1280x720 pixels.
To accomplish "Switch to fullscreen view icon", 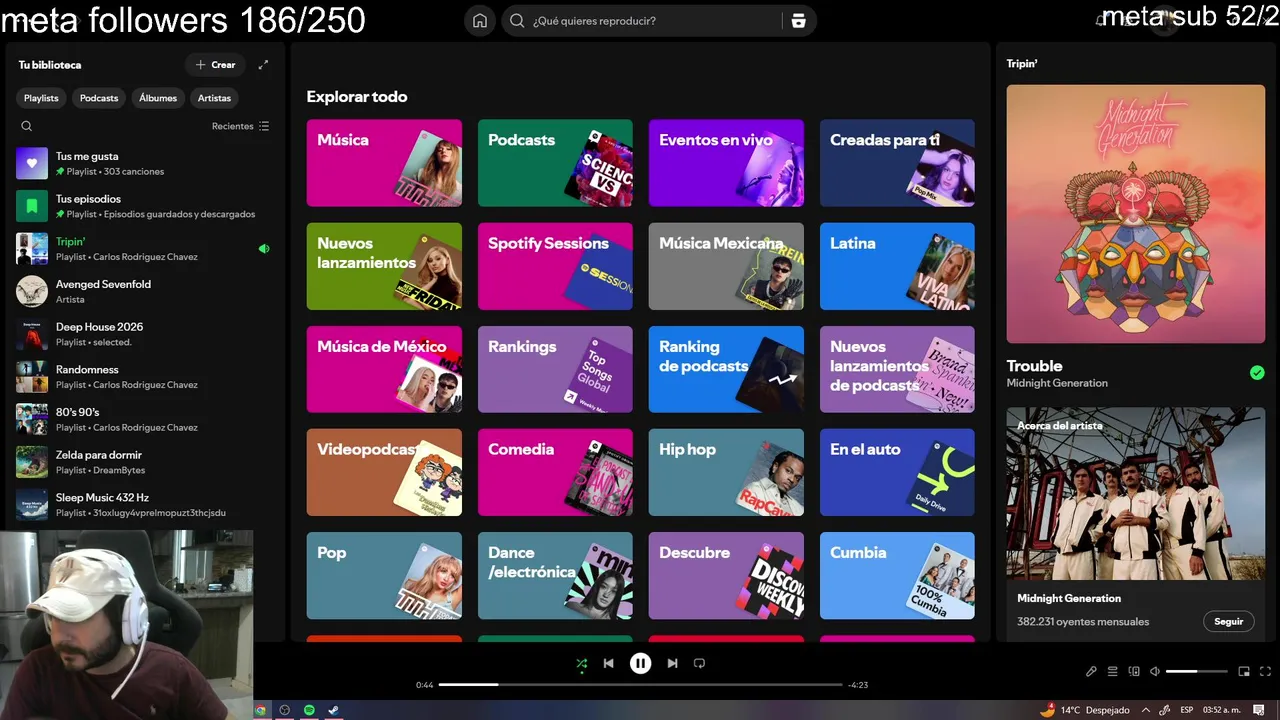I will click(x=1266, y=672).
